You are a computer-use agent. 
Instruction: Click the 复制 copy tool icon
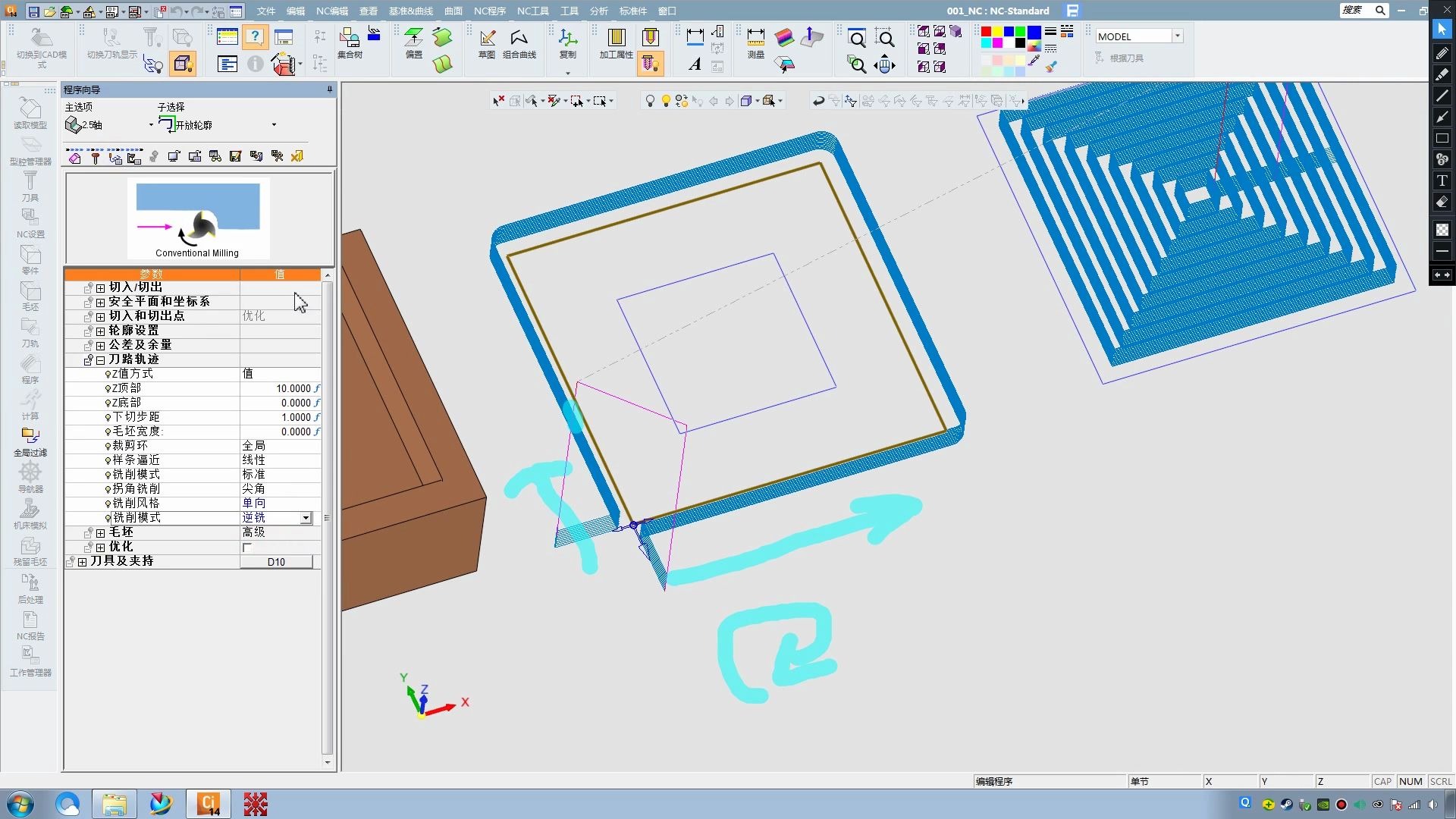click(567, 39)
